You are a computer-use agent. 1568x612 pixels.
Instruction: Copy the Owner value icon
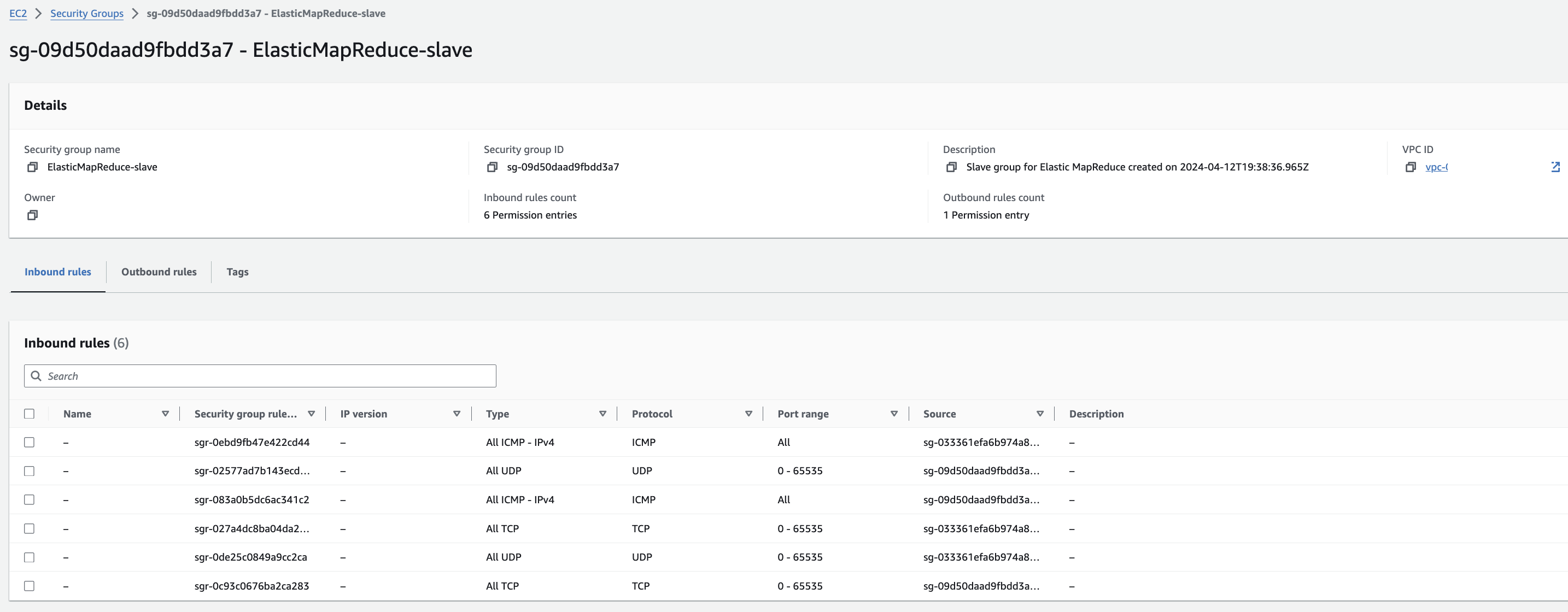click(x=32, y=215)
